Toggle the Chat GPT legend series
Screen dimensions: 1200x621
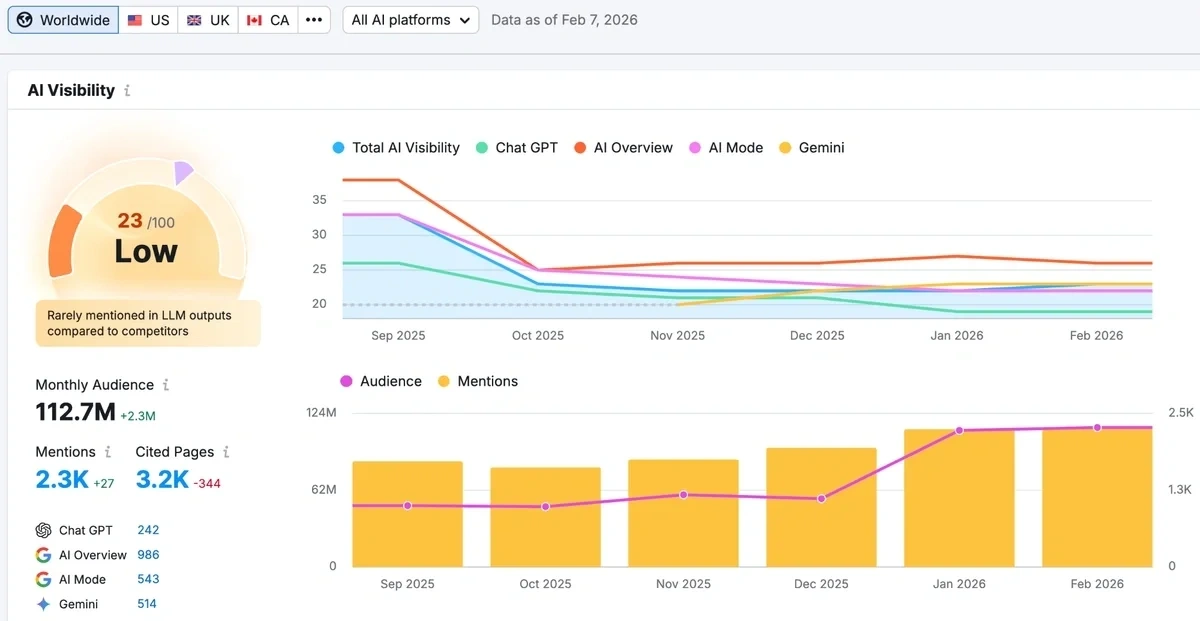[x=516, y=148]
